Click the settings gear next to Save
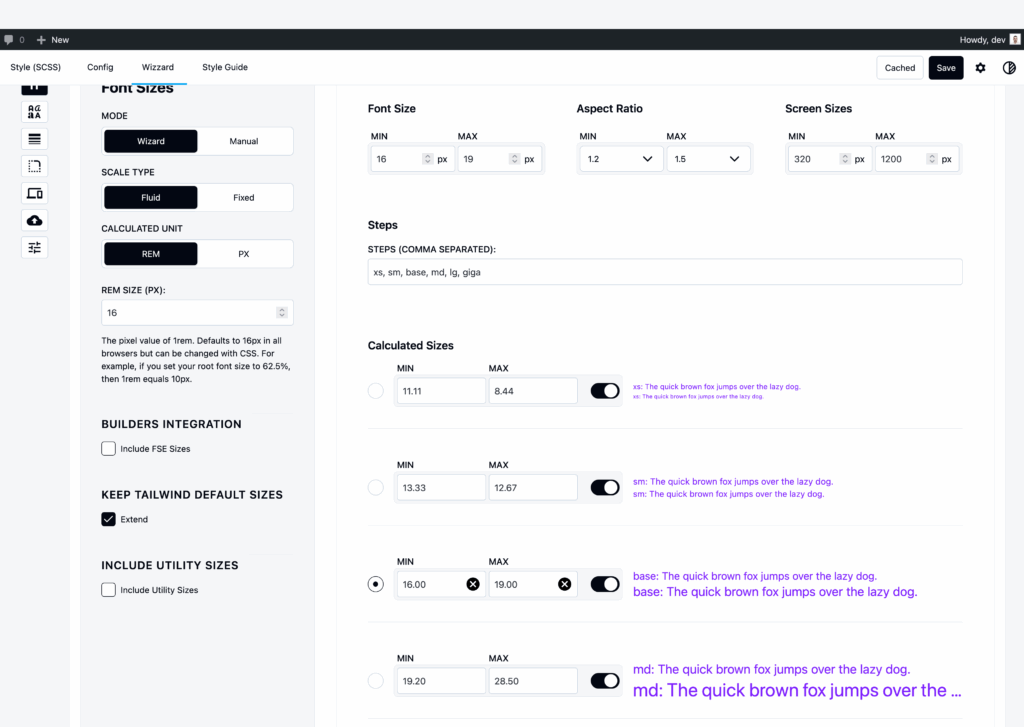Viewport: 1024px width, 727px height. coord(980,67)
